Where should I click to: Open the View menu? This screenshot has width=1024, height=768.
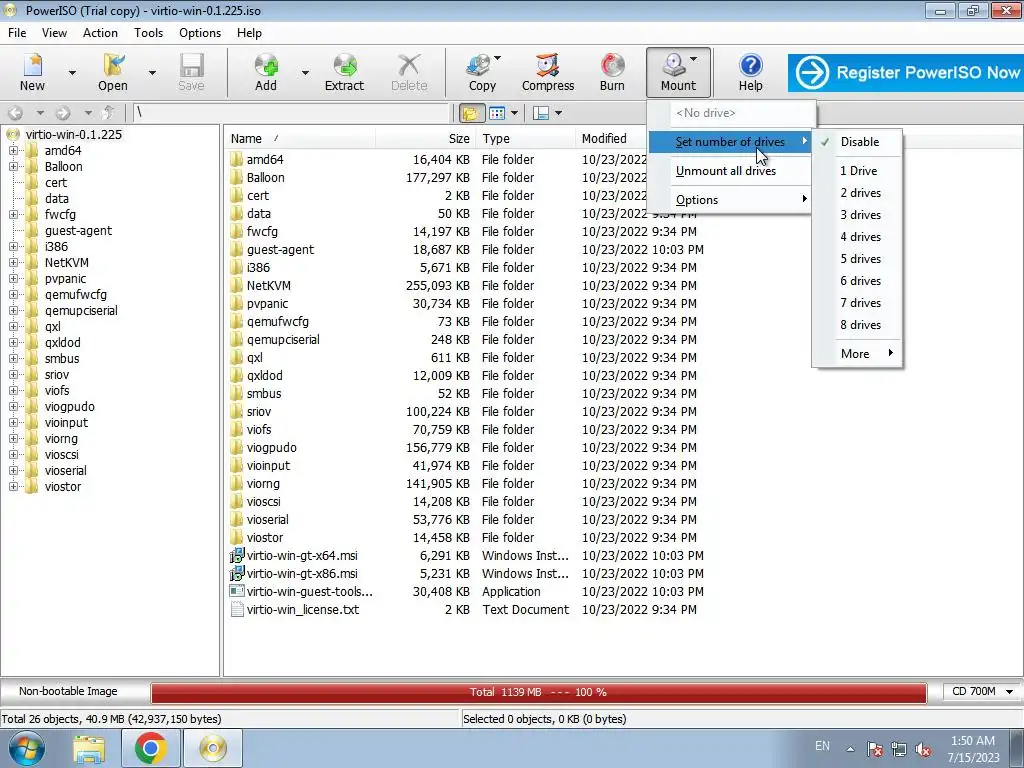(54, 33)
